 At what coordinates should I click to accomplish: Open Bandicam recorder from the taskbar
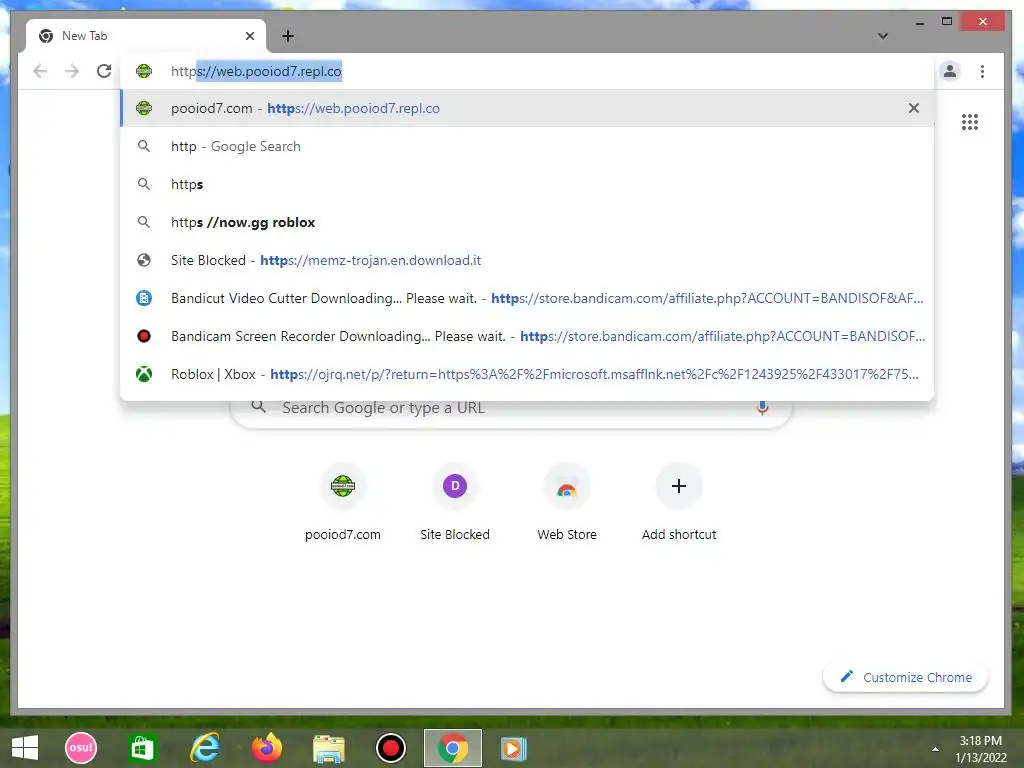pos(391,748)
